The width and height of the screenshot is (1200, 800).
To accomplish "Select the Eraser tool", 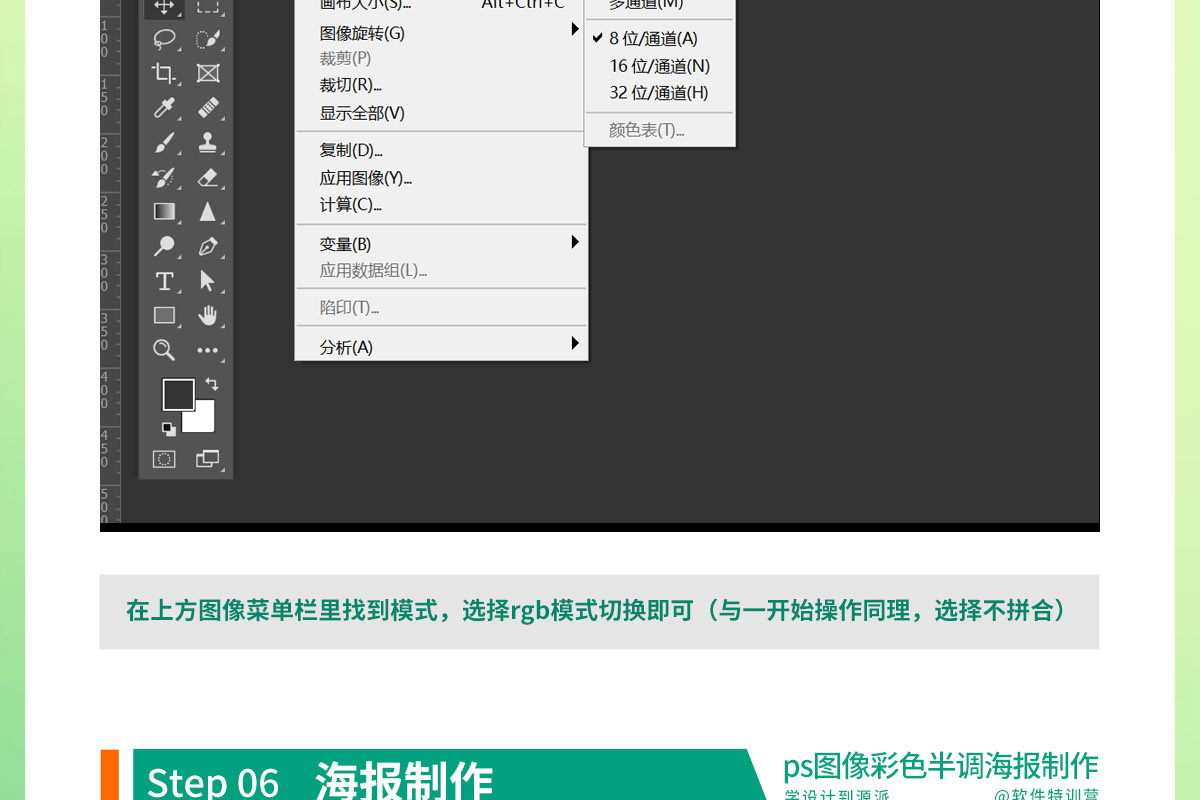I will (x=207, y=177).
